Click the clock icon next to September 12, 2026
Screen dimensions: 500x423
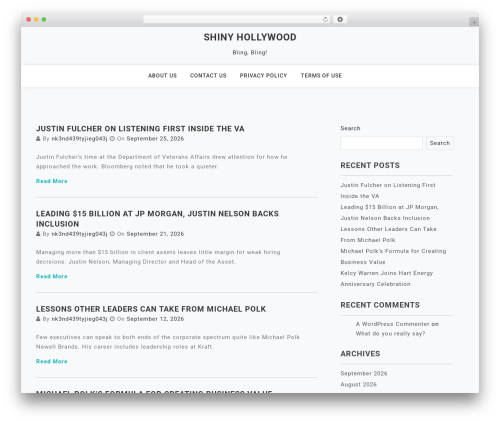pyautogui.click(x=112, y=319)
